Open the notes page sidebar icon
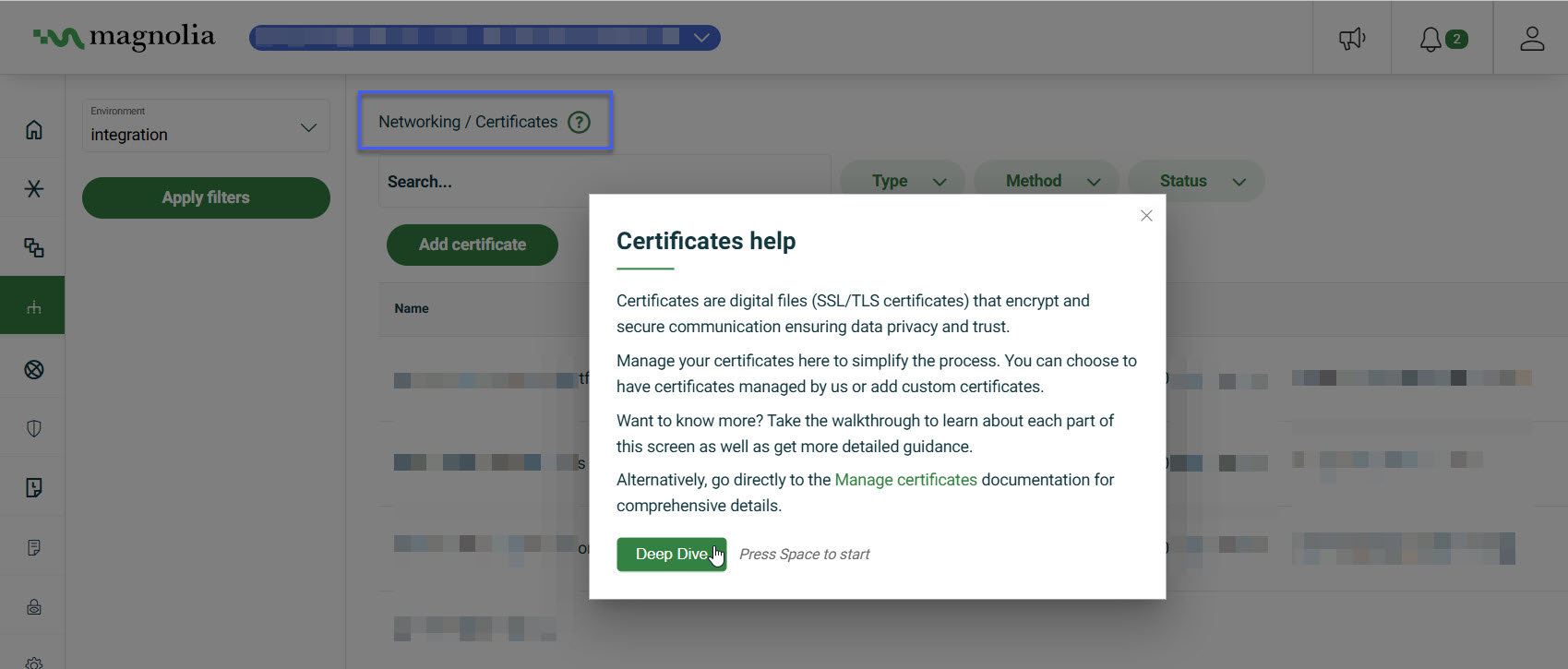 (x=34, y=547)
